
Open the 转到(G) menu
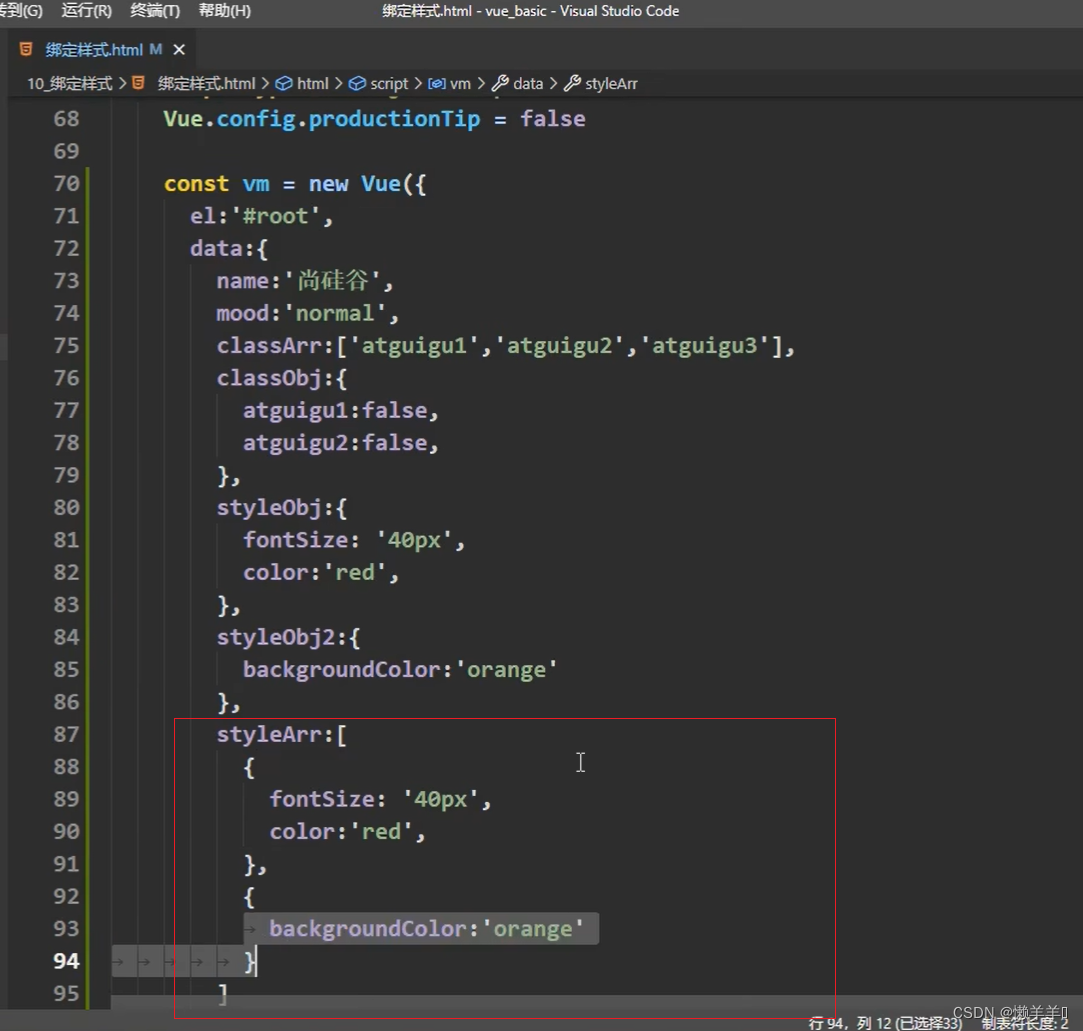click(20, 11)
